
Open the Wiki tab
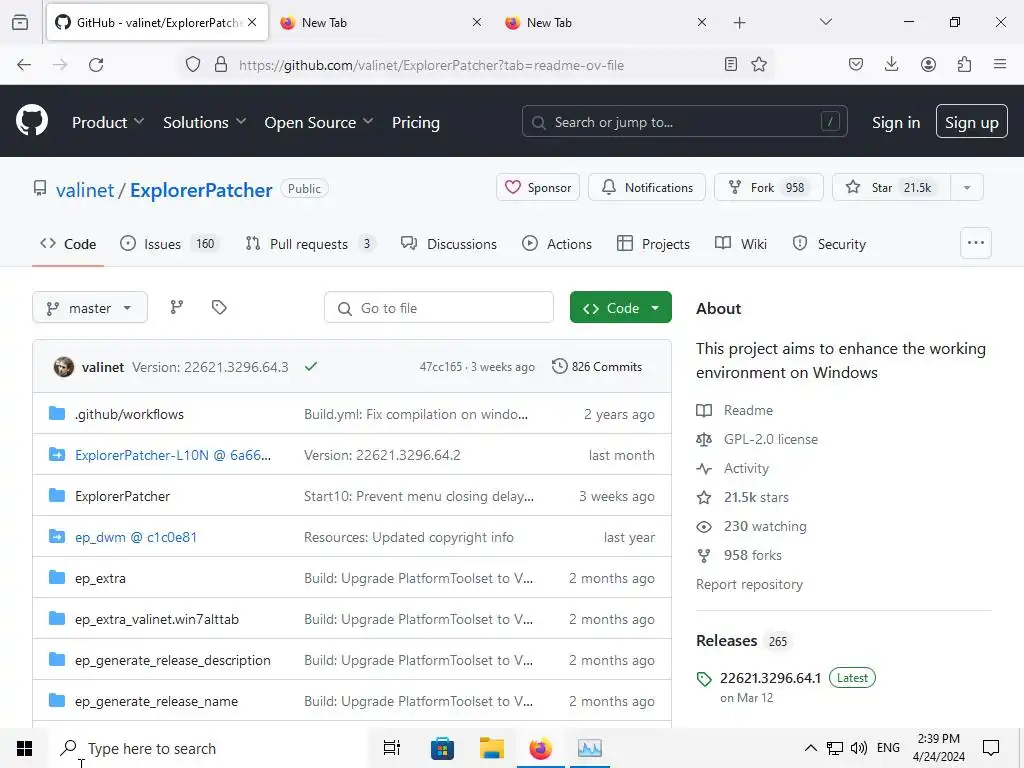[x=741, y=244]
